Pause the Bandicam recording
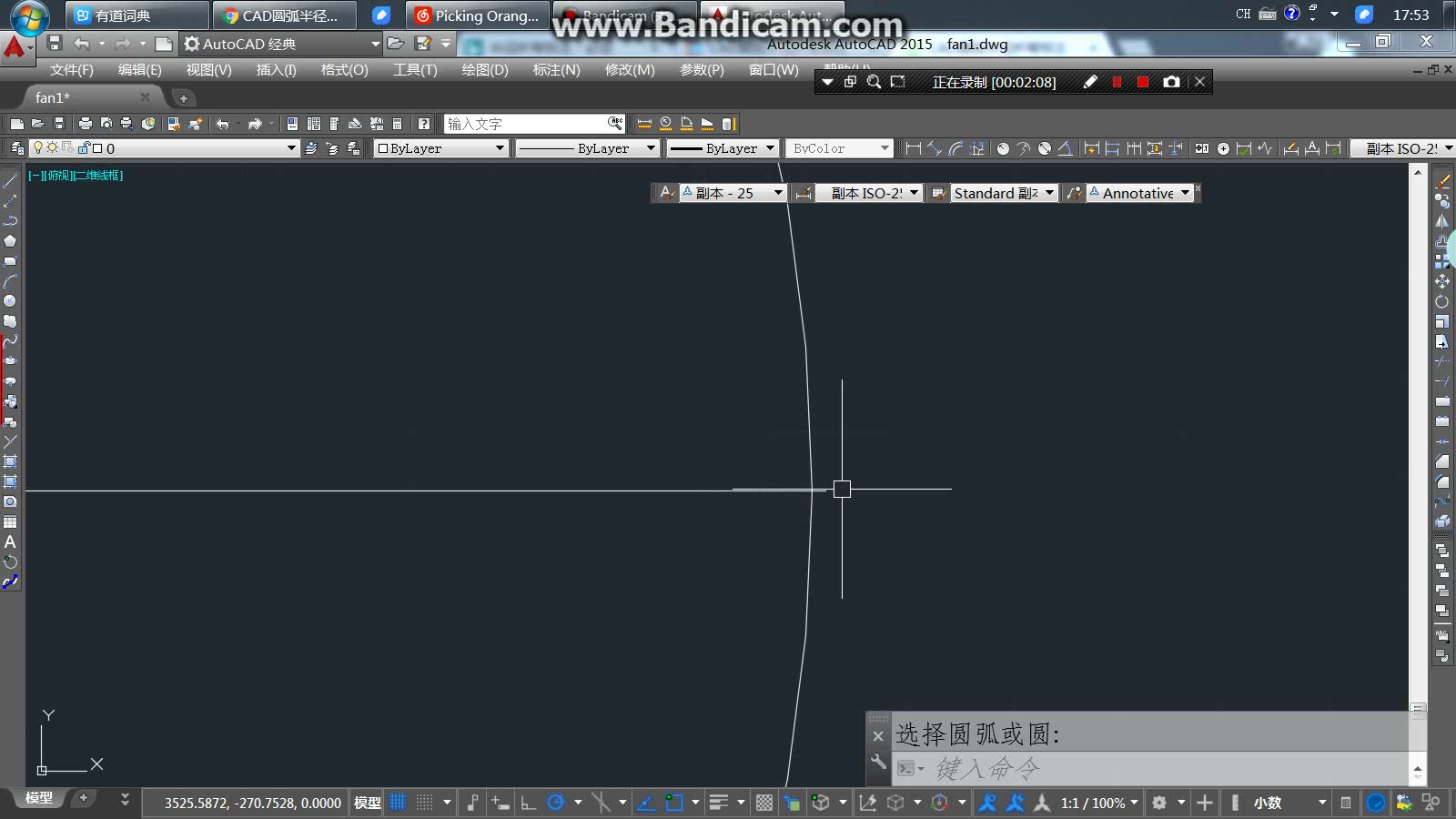The width and height of the screenshot is (1456, 819). point(1117,82)
